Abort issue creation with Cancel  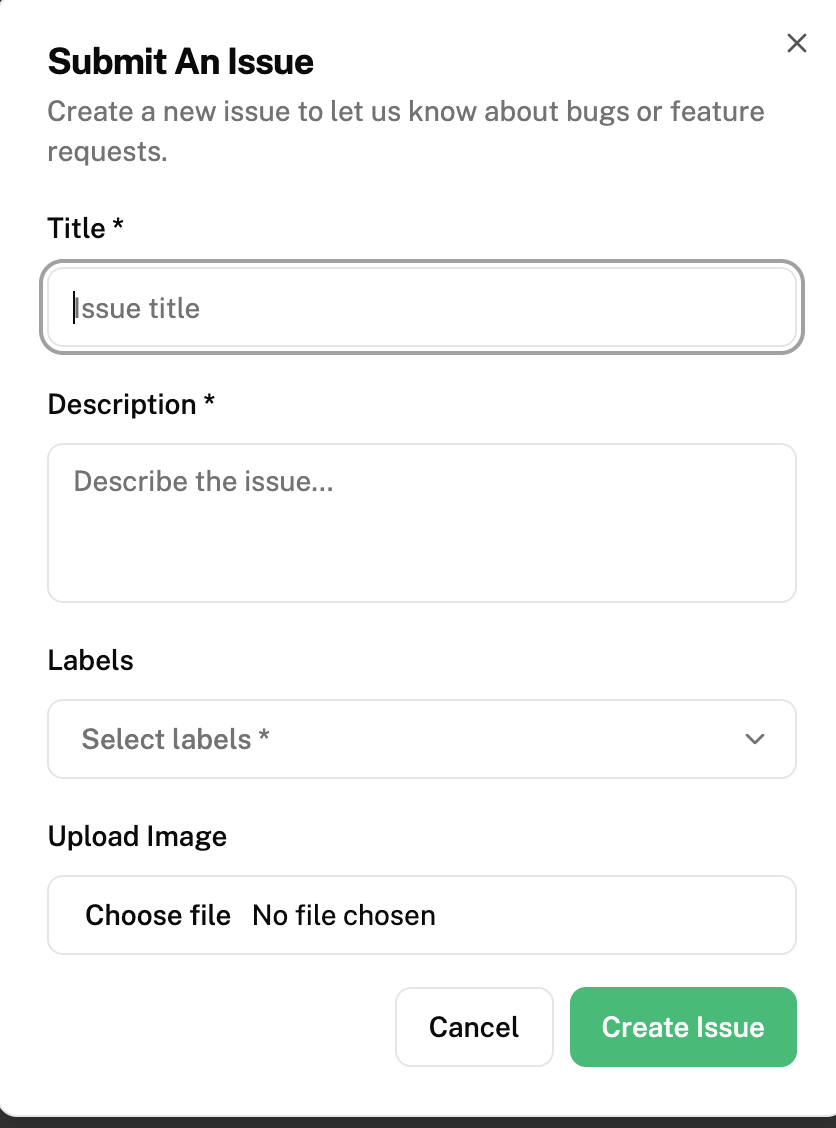[474, 1027]
